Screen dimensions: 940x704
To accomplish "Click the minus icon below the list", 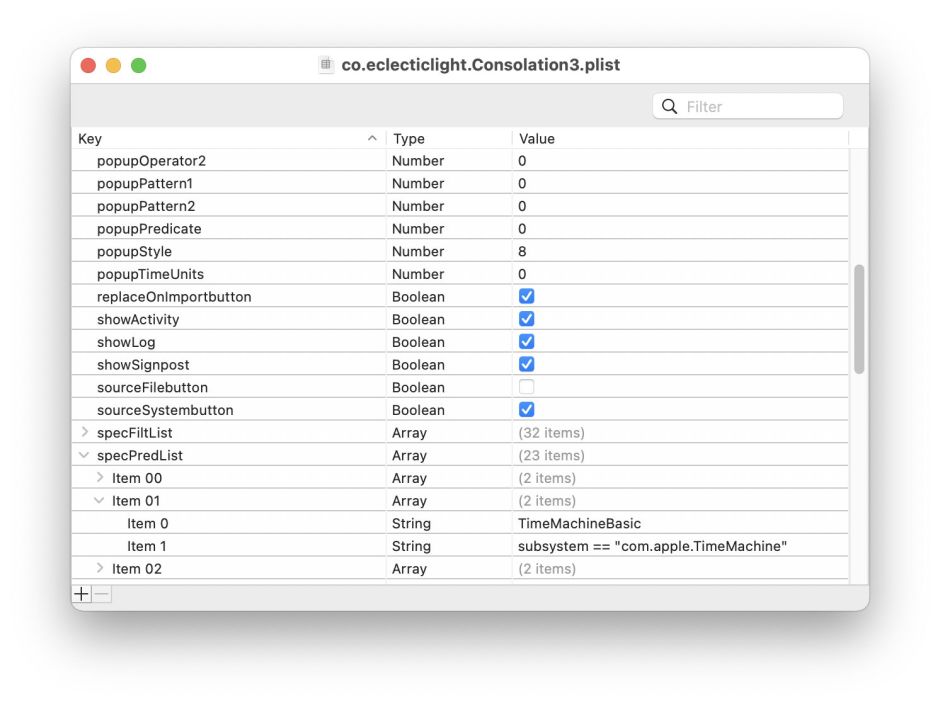I will coord(100,593).
